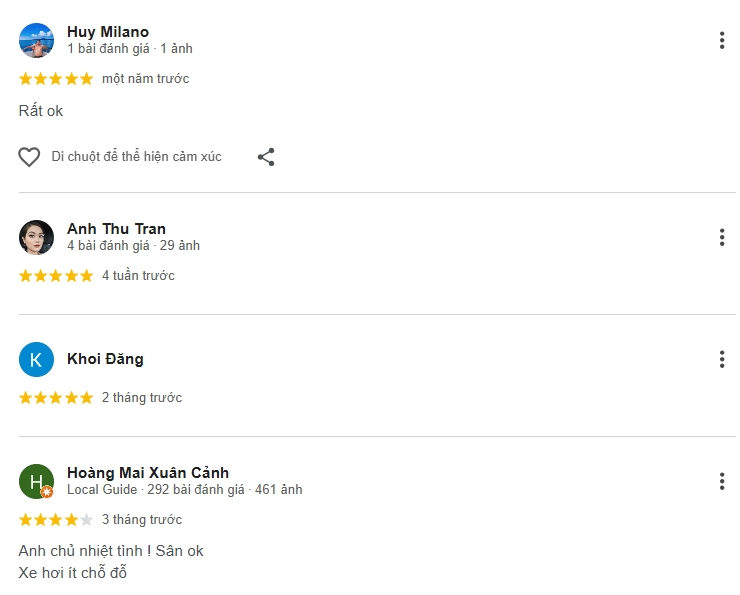This screenshot has height=595, width=740.
Task: Click Hoàng Mai Xuân Cảnh's green avatar
Action: (36, 481)
